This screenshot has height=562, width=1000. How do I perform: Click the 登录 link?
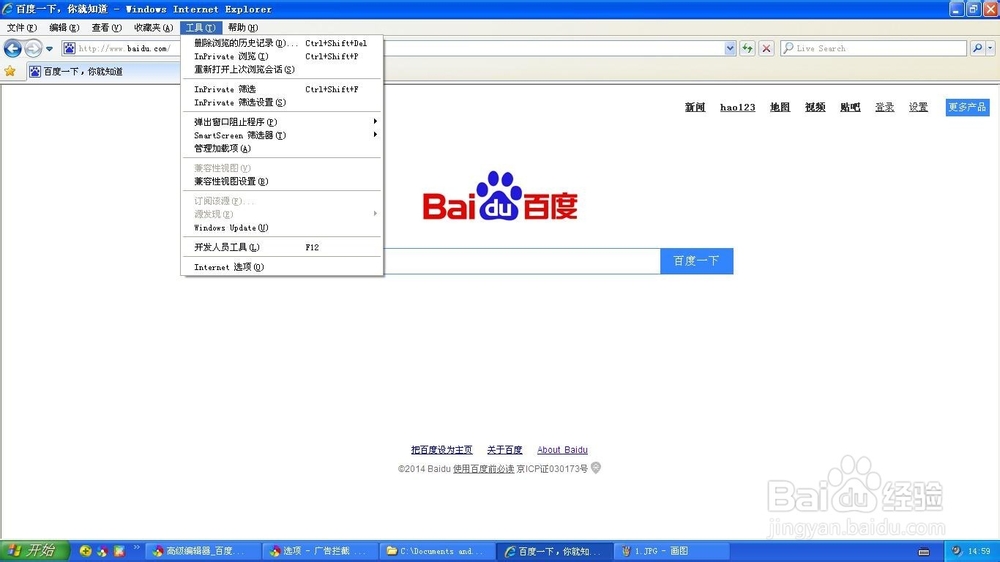pos(884,107)
